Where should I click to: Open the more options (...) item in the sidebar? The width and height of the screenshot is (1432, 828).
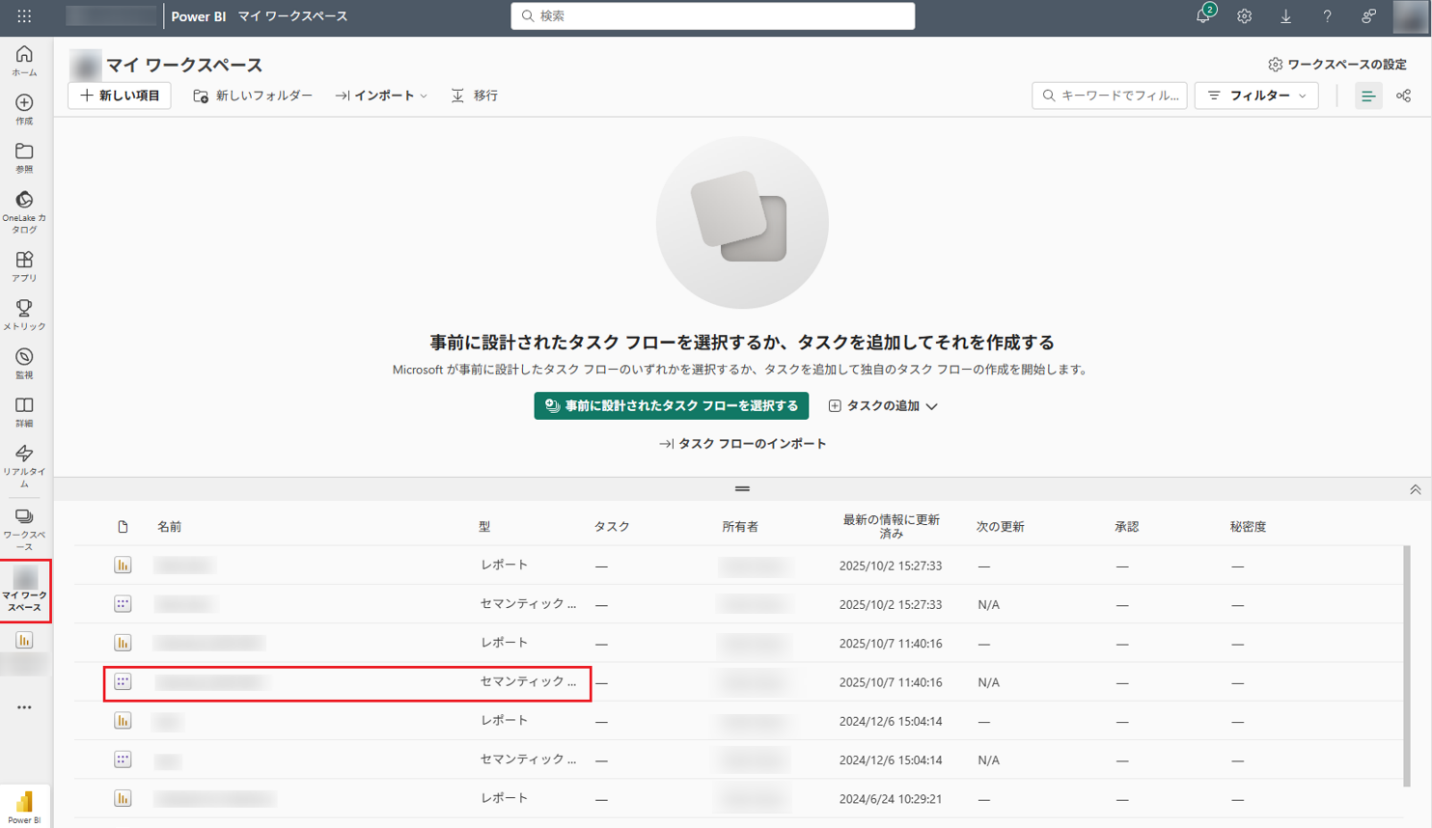pyautogui.click(x=23, y=707)
